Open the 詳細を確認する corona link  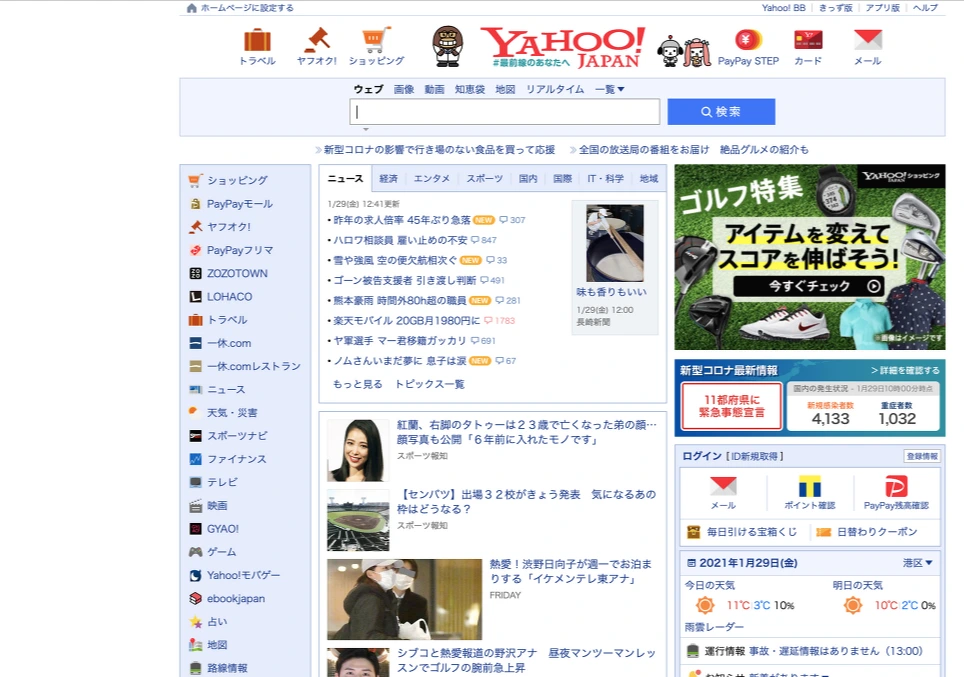pyautogui.click(x=905, y=370)
